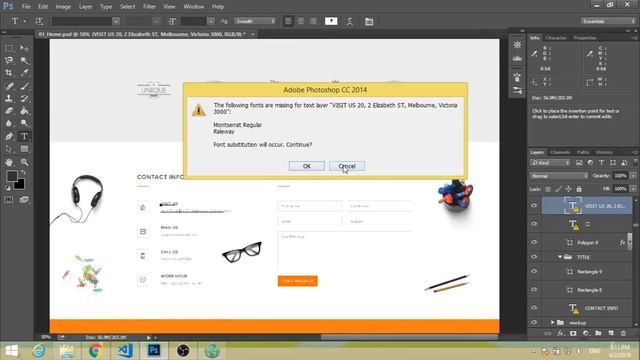Select the Horizontal Type tool in toolbox
Image resolution: width=640 pixels, height=360 pixels.
coord(24,136)
